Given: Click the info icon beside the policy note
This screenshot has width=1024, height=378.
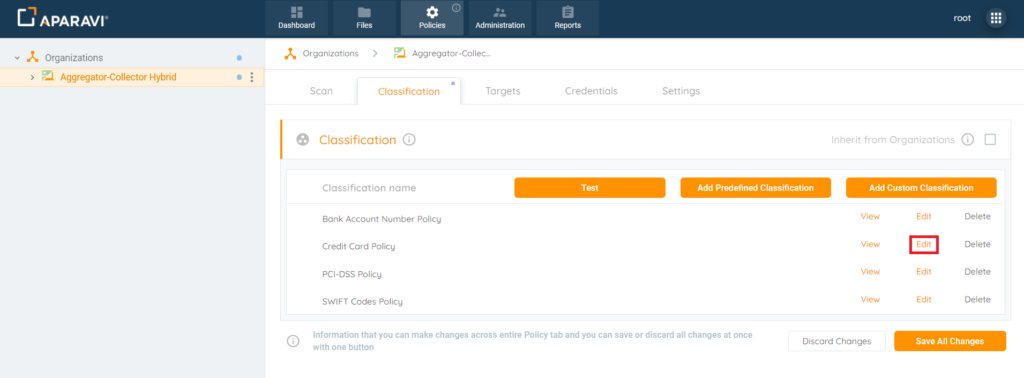Looking at the screenshot, I should coord(293,341).
